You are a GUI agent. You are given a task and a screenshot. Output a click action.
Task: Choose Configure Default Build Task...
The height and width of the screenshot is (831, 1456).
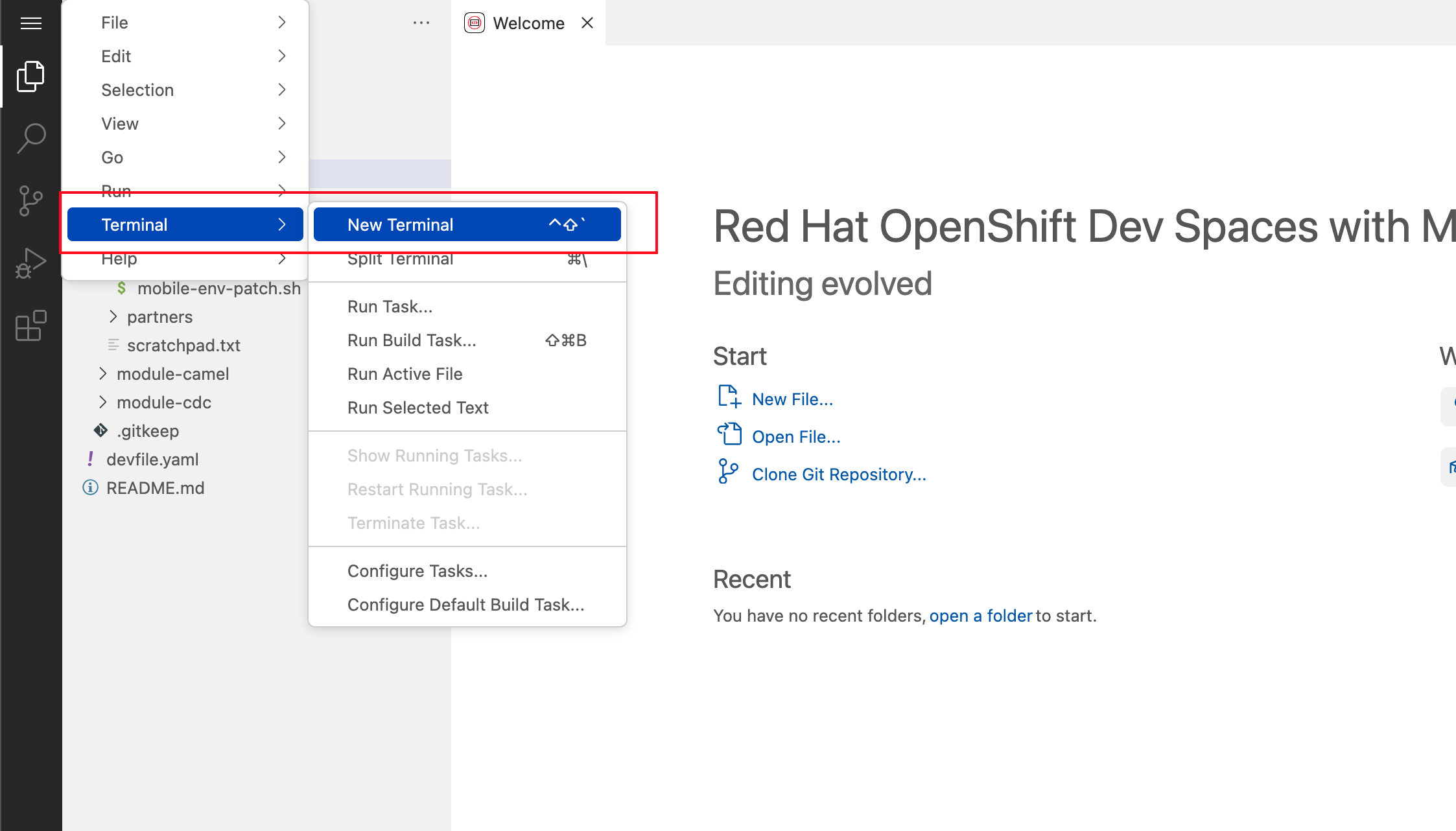click(x=467, y=605)
